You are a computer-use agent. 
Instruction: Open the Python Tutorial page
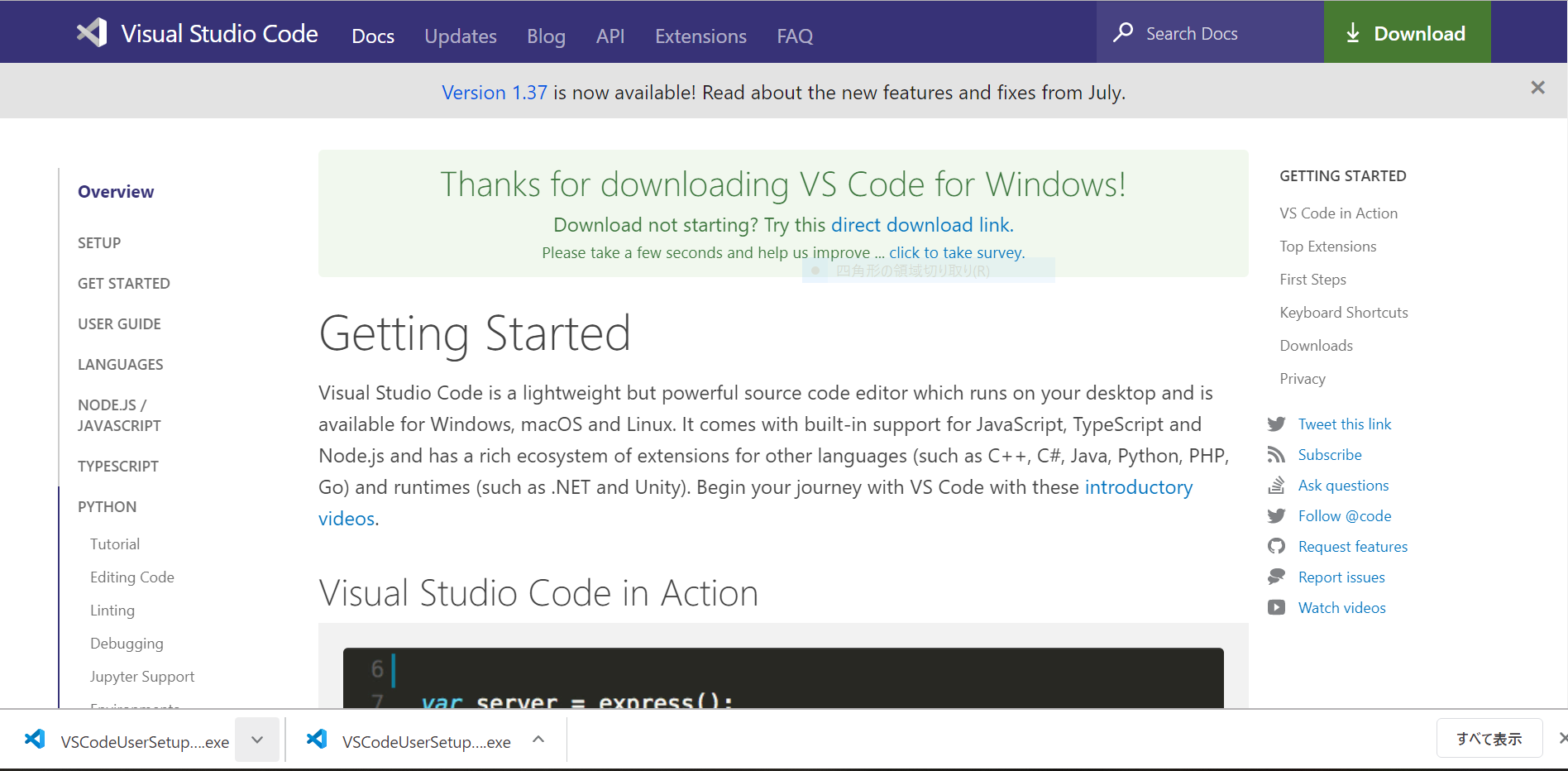115,544
